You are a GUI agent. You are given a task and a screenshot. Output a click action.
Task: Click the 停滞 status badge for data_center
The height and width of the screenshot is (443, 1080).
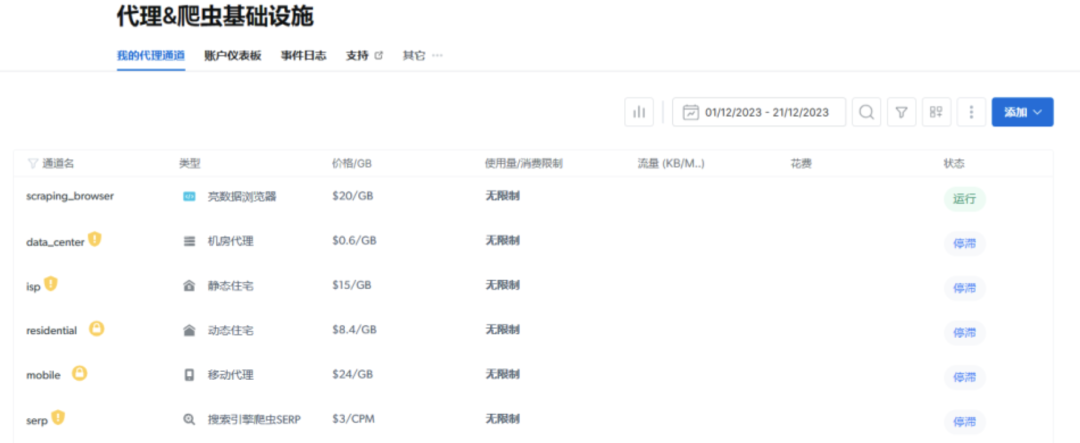click(x=964, y=244)
